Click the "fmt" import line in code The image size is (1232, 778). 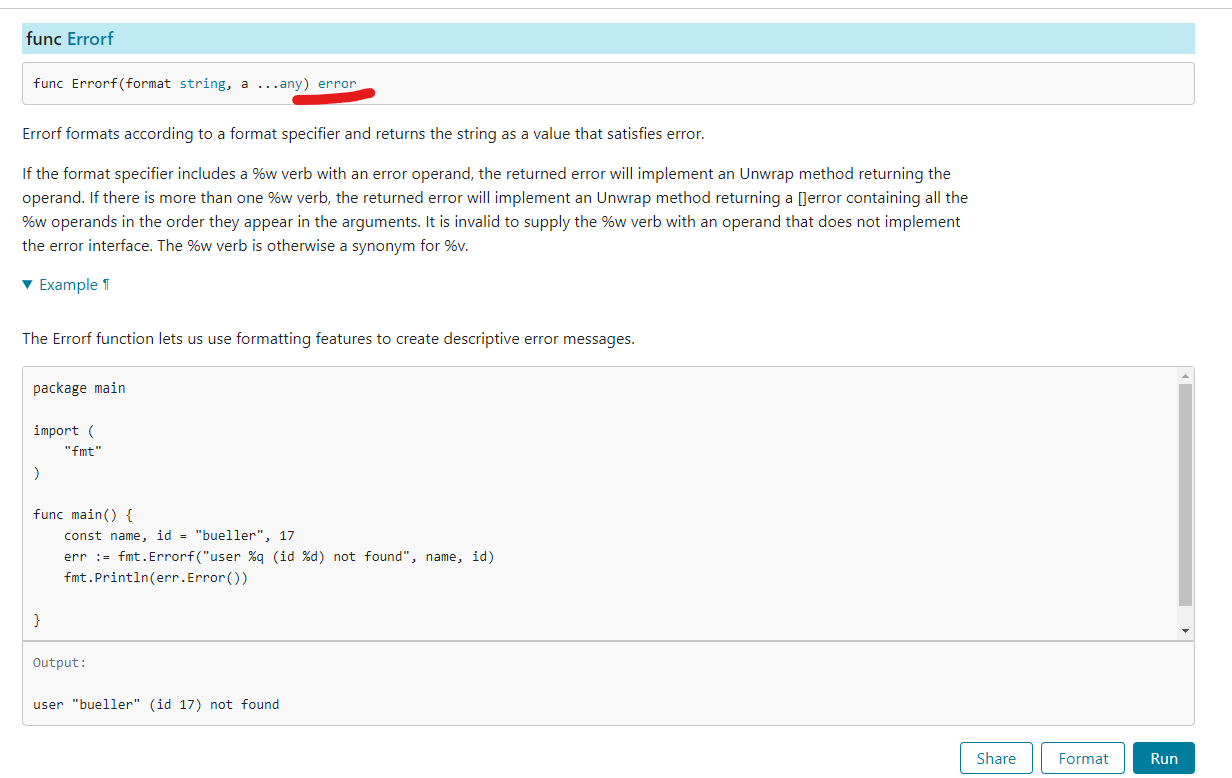82,451
